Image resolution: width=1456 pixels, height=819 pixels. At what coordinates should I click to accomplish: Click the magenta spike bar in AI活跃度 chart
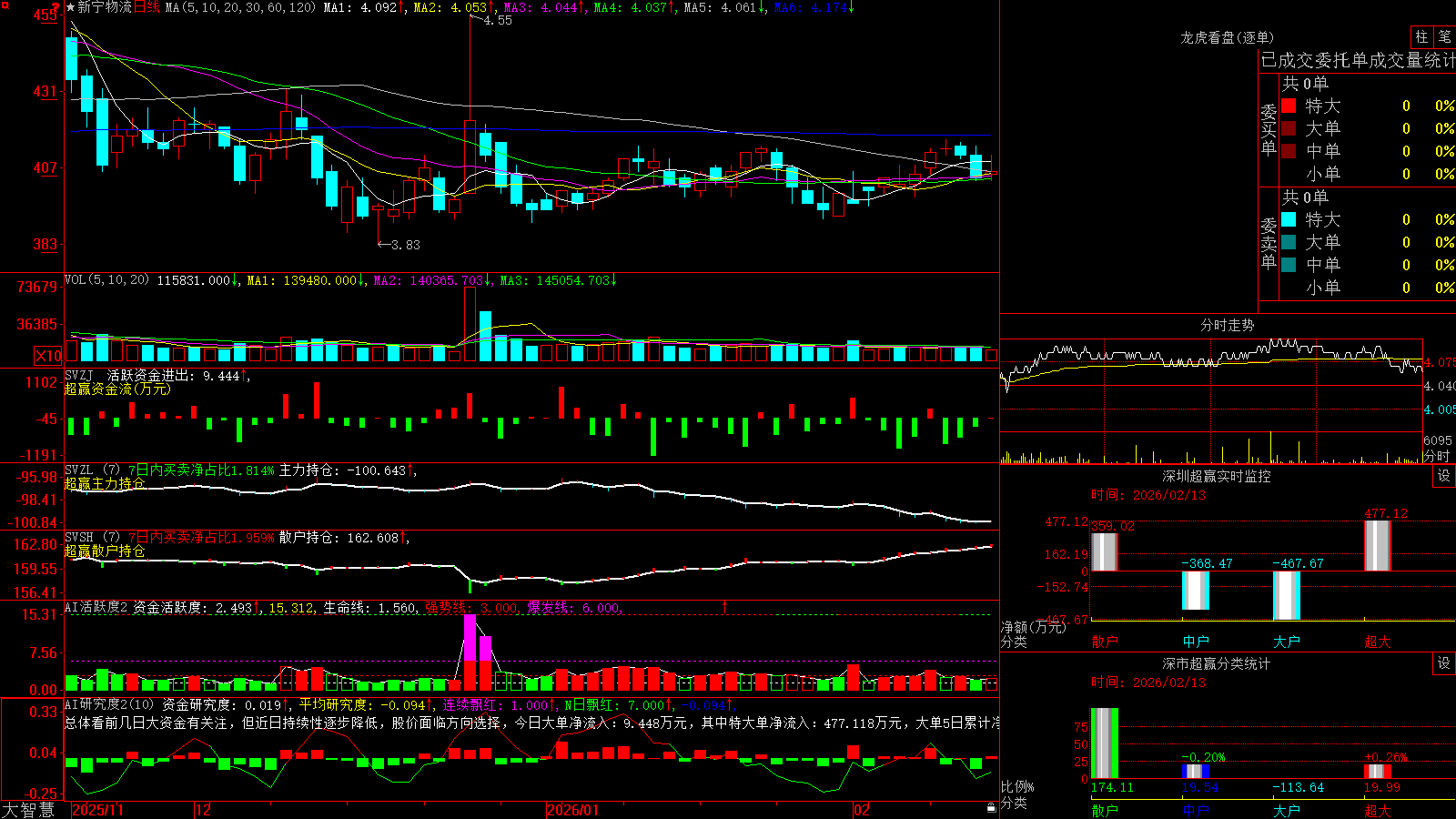click(x=470, y=652)
